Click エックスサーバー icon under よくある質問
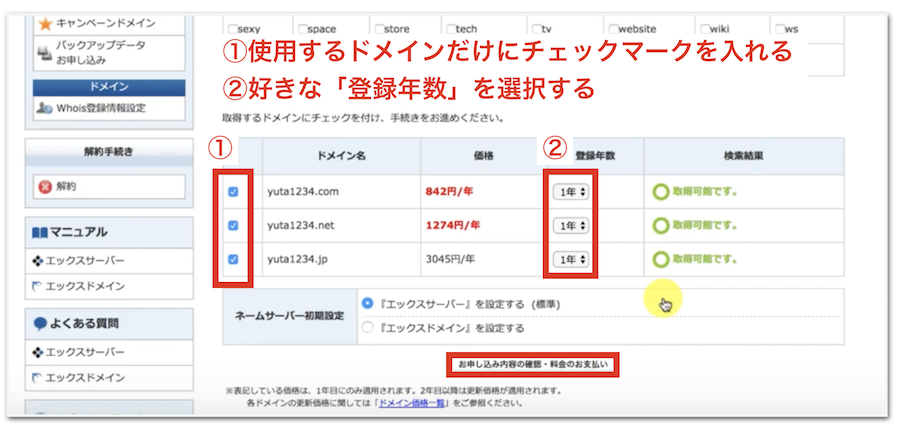 pyautogui.click(x=38, y=352)
